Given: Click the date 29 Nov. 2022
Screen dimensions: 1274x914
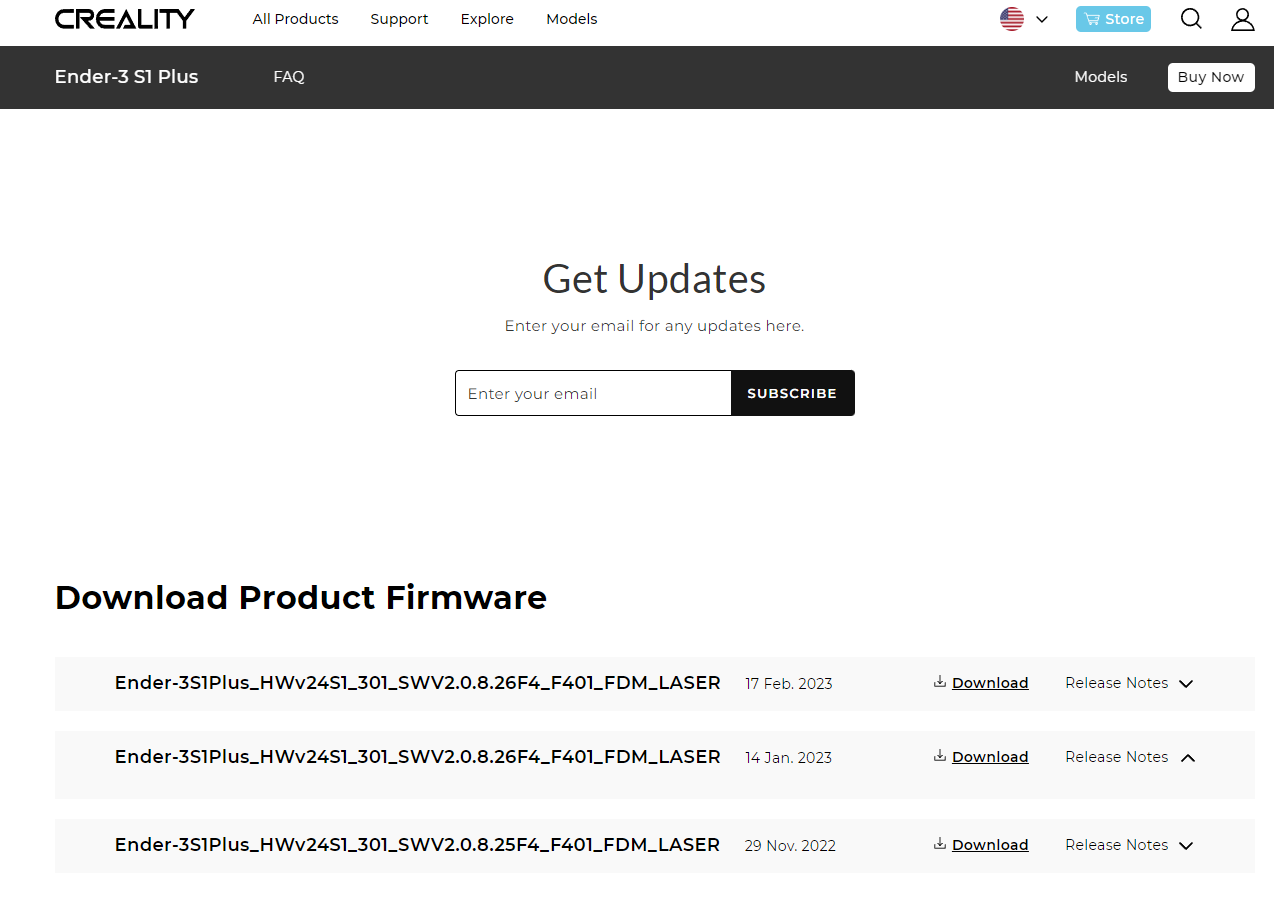Looking at the screenshot, I should (790, 846).
